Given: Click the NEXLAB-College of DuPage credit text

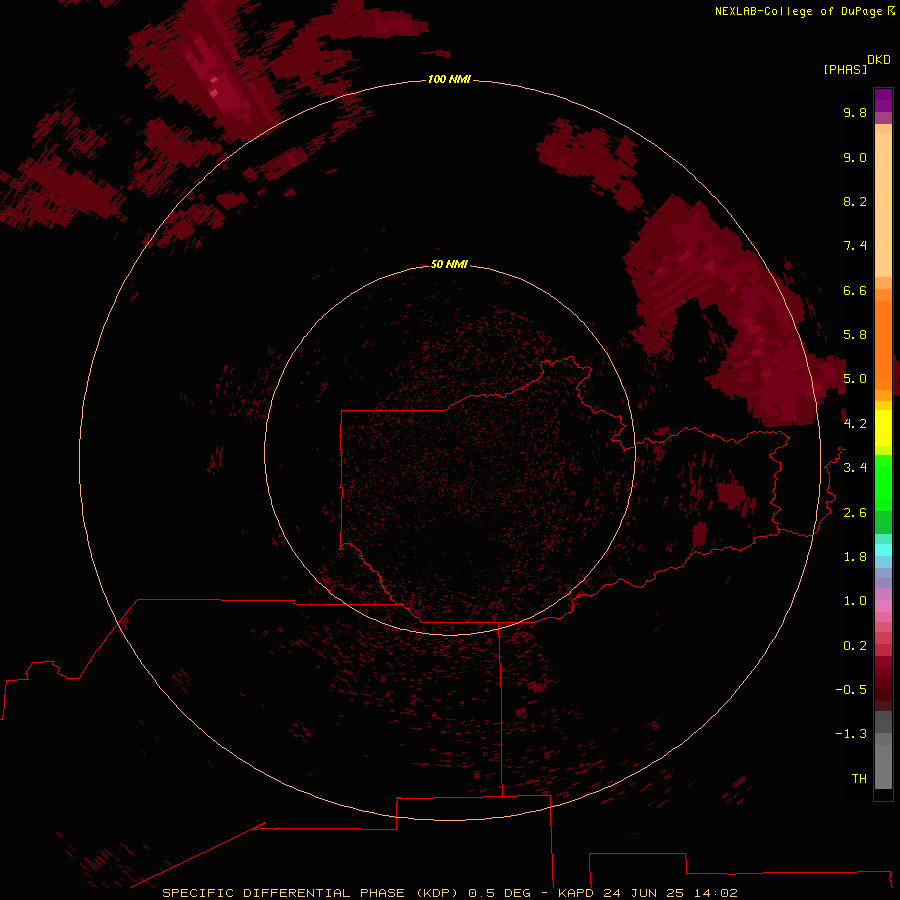Looking at the screenshot, I should [798, 11].
